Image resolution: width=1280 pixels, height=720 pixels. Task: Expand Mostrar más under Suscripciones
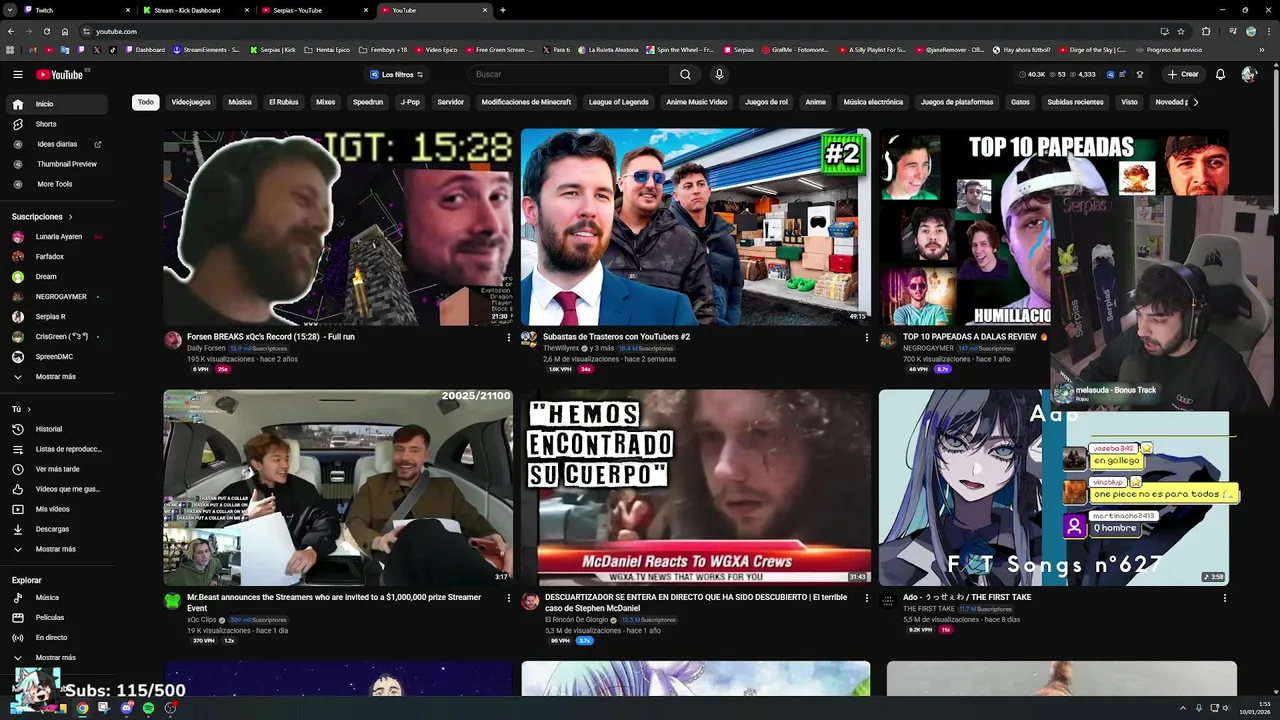pyautogui.click(x=57, y=377)
